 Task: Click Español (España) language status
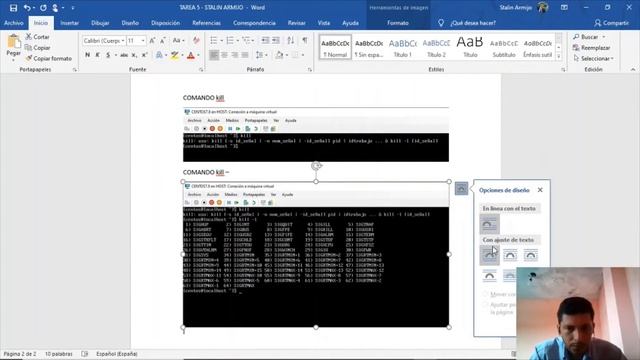(117, 354)
